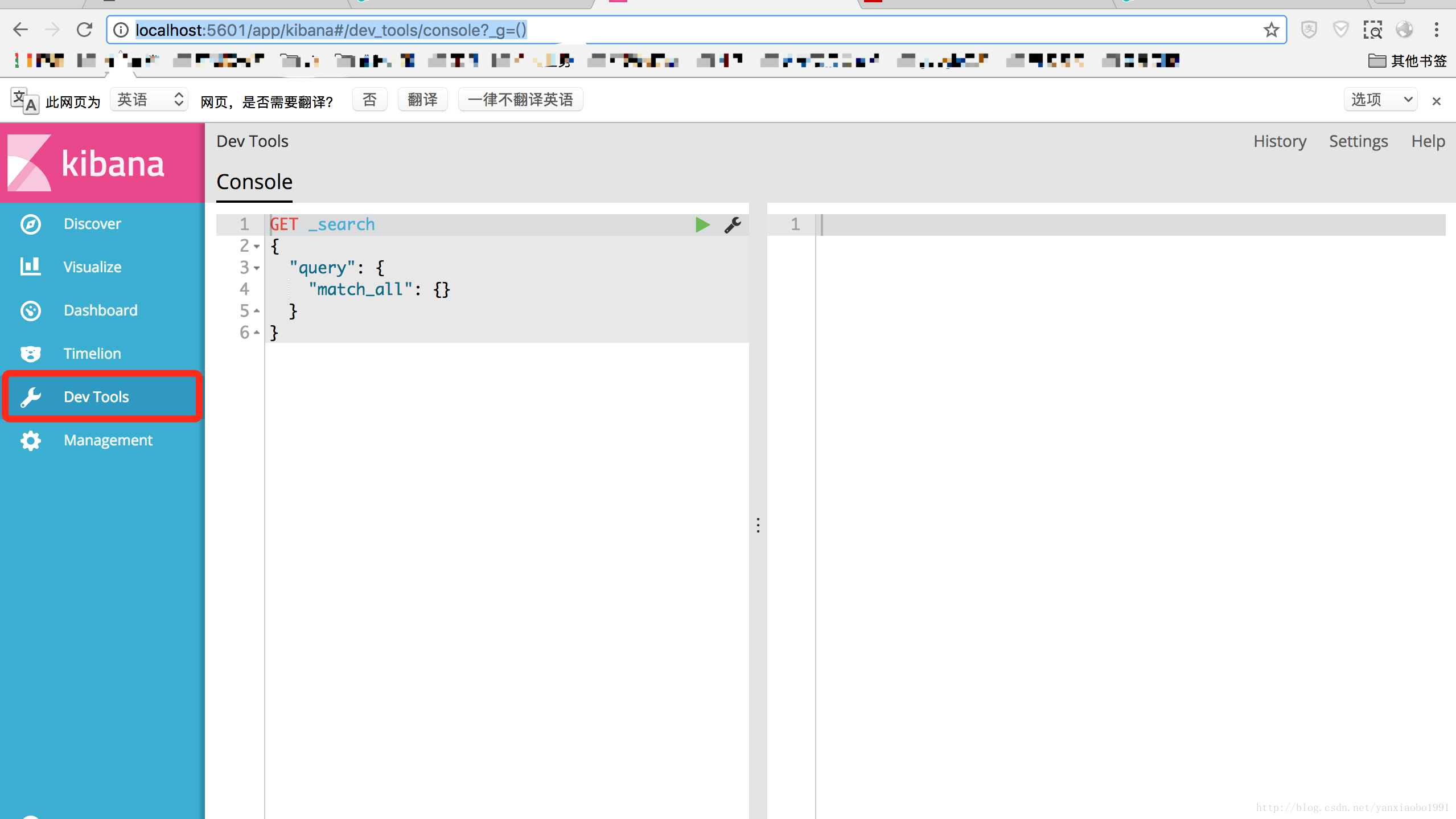Screen dimensions: 1456x819
Task: Open console Help
Action: tap(1428, 141)
